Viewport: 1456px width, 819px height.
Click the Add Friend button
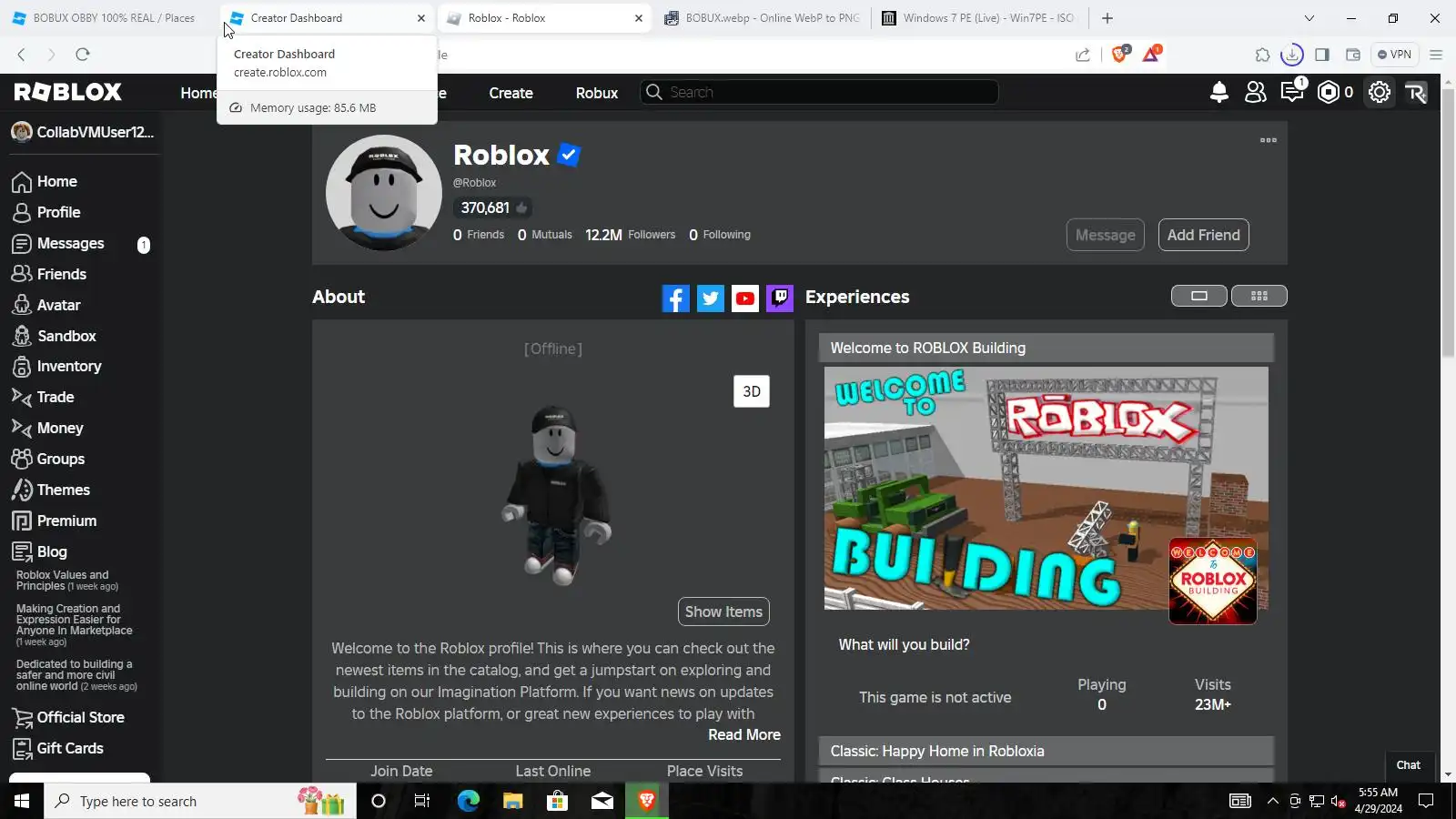click(1204, 235)
